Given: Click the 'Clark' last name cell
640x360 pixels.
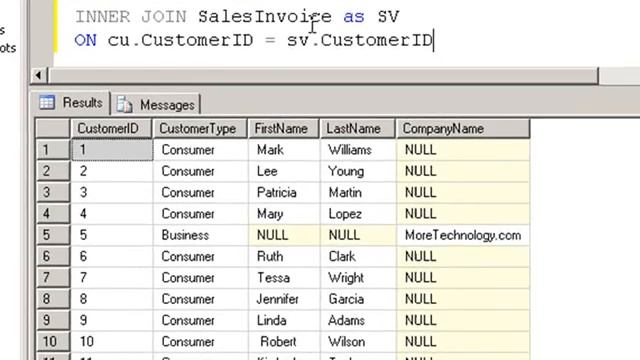Looking at the screenshot, I should pos(358,256).
